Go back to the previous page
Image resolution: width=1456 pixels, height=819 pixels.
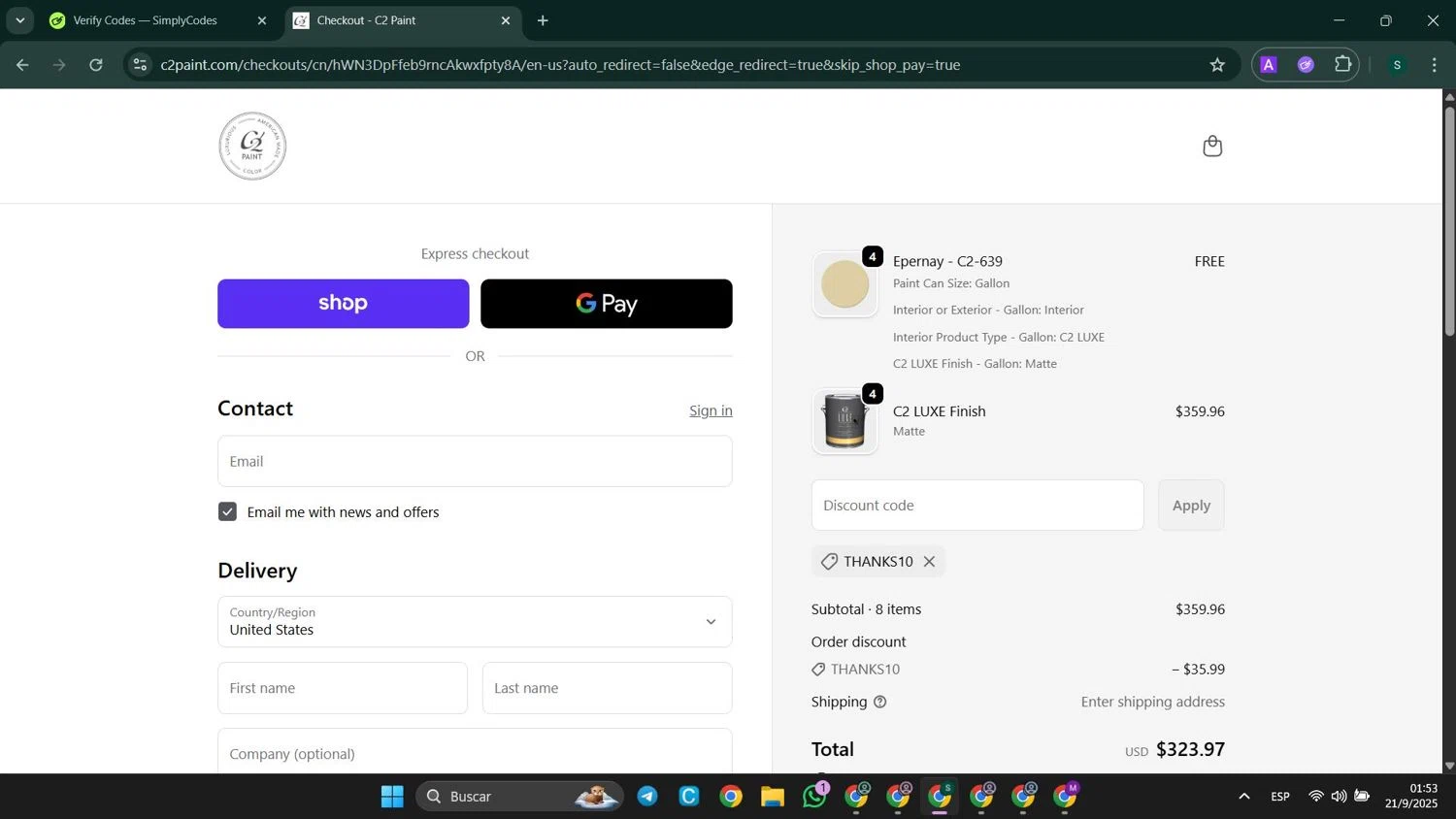[22, 65]
